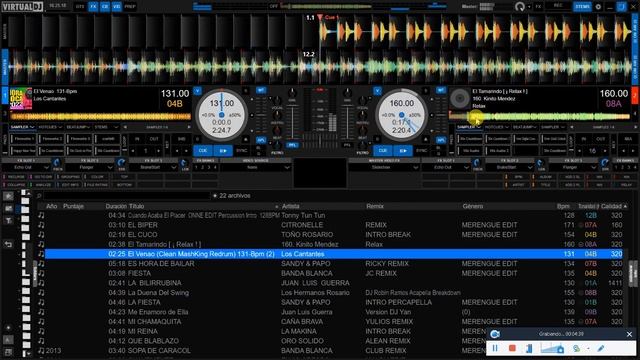Toggle the left deck video V button
Image resolution: width=640 pixels, height=360 pixels.
click(197, 91)
